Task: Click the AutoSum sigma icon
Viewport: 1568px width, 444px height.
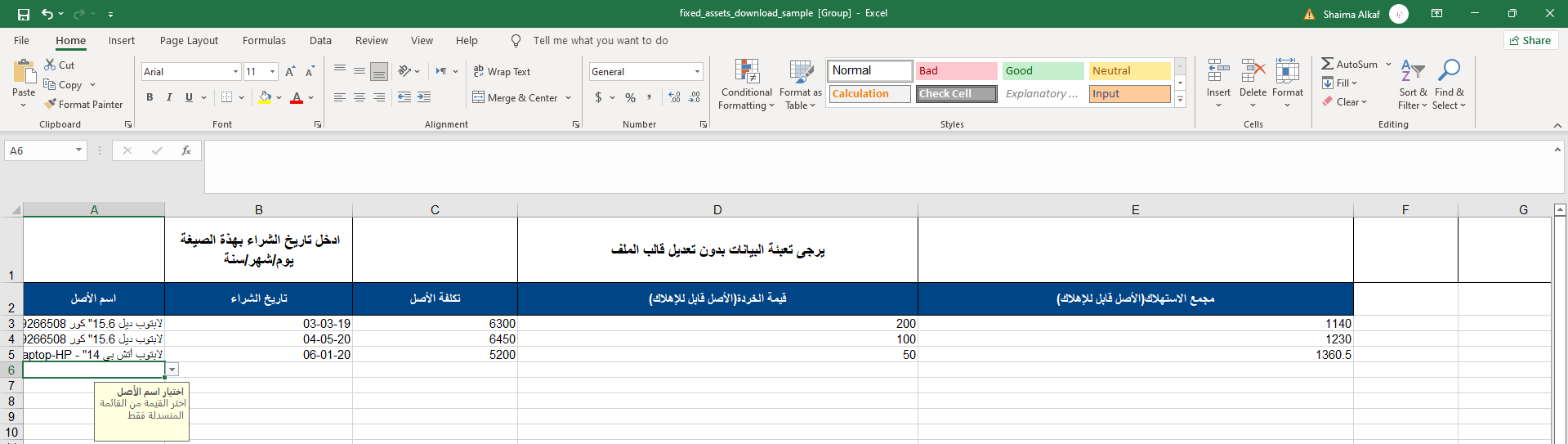Action: pyautogui.click(x=1328, y=64)
